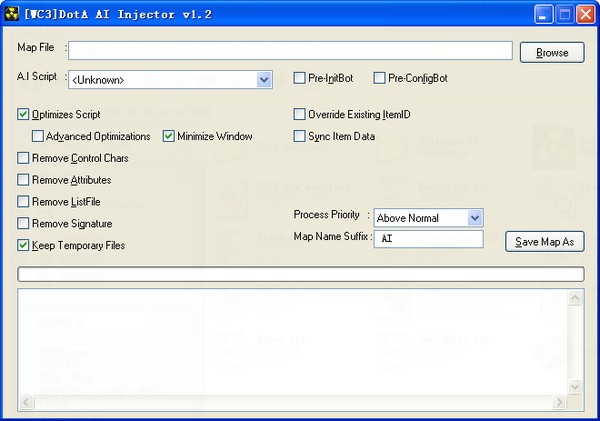Enable the Pre-ConfigBot checkbox

pyautogui.click(x=379, y=78)
